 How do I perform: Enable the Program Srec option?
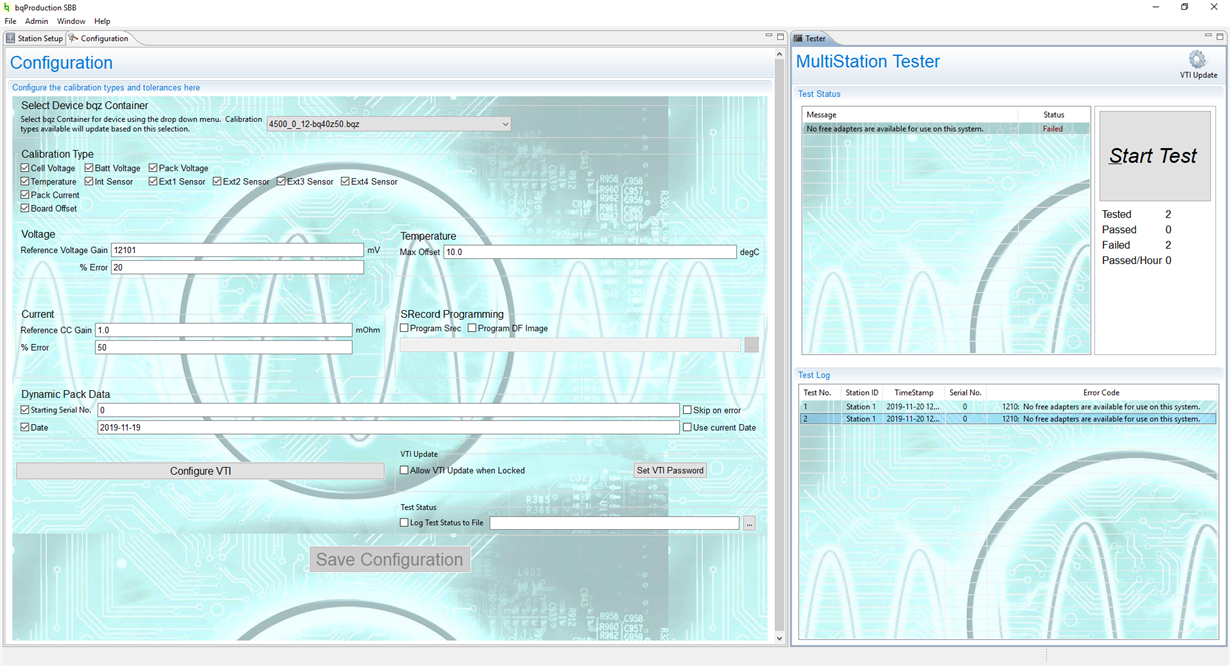point(404,328)
